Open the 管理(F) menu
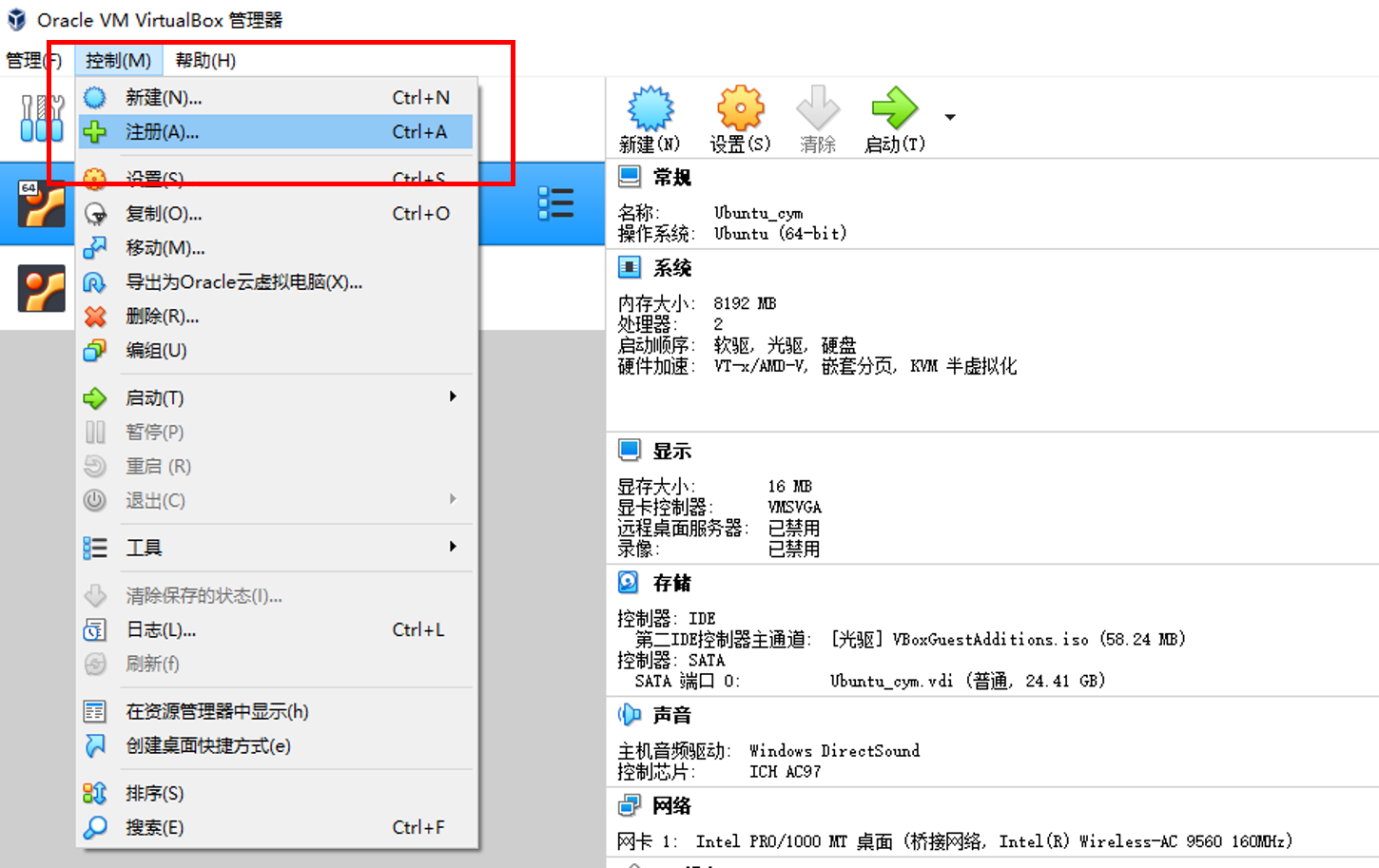The image size is (1379, 868). (x=33, y=59)
